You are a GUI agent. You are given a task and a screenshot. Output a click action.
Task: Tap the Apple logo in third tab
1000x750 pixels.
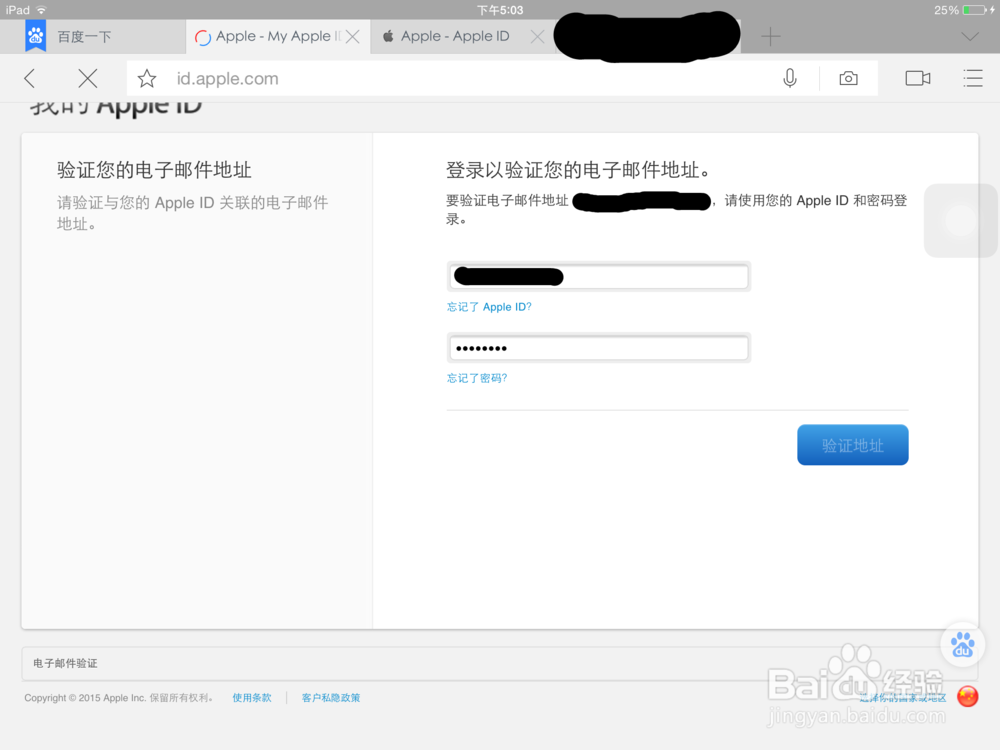[x=388, y=36]
